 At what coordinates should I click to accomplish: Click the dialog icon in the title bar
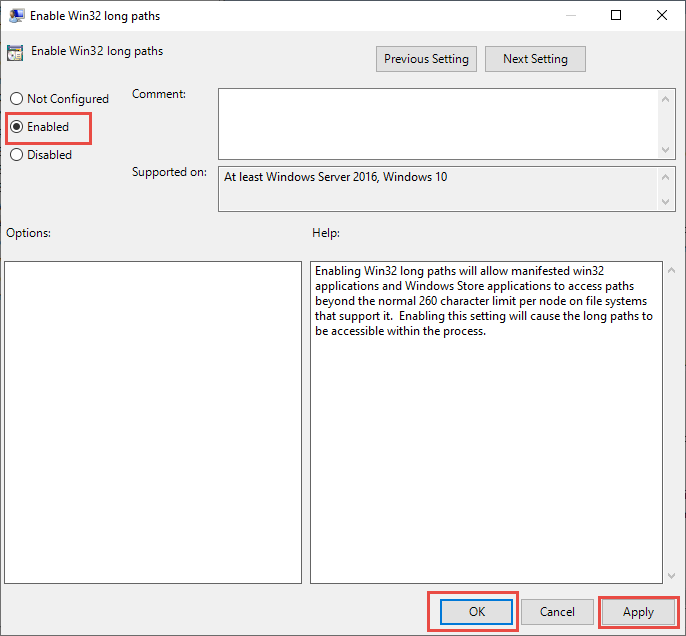(x=15, y=15)
